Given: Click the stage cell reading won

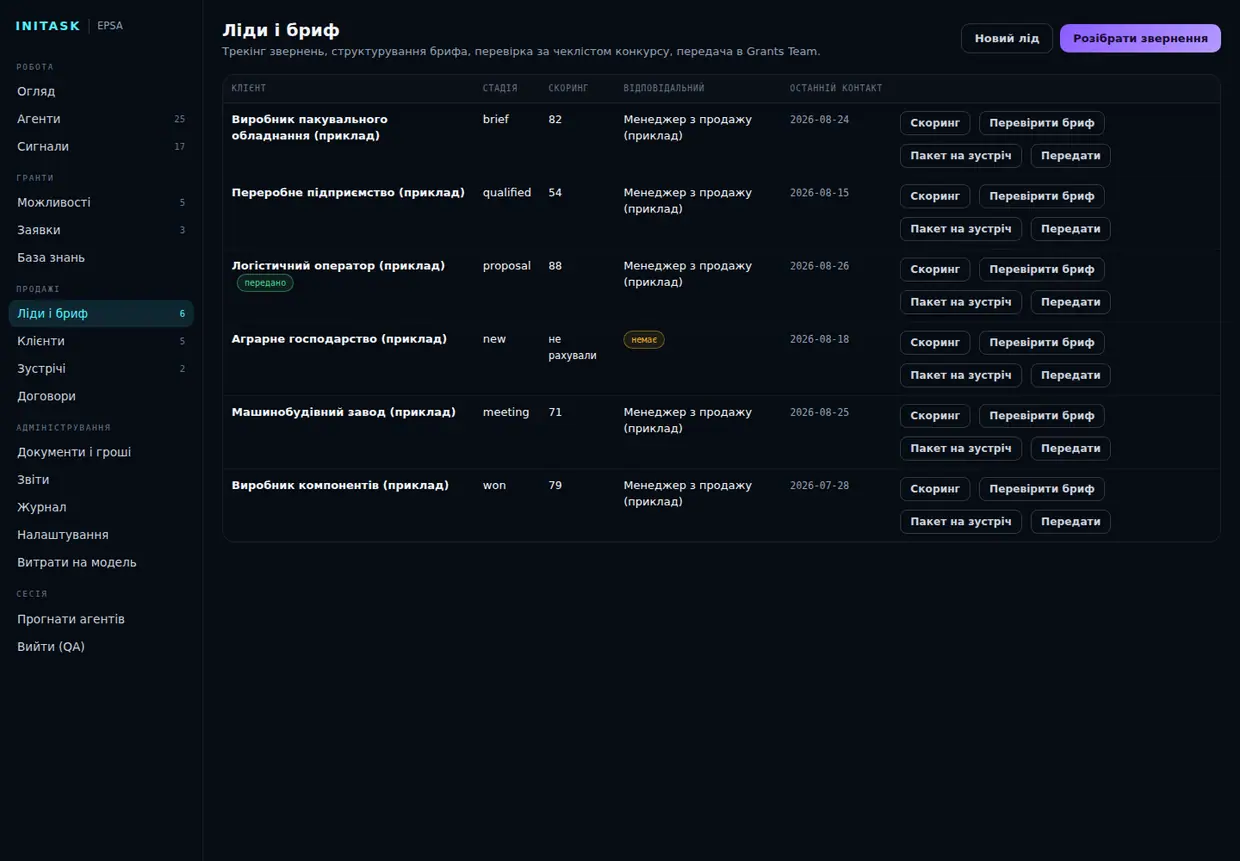Looking at the screenshot, I should click(494, 485).
